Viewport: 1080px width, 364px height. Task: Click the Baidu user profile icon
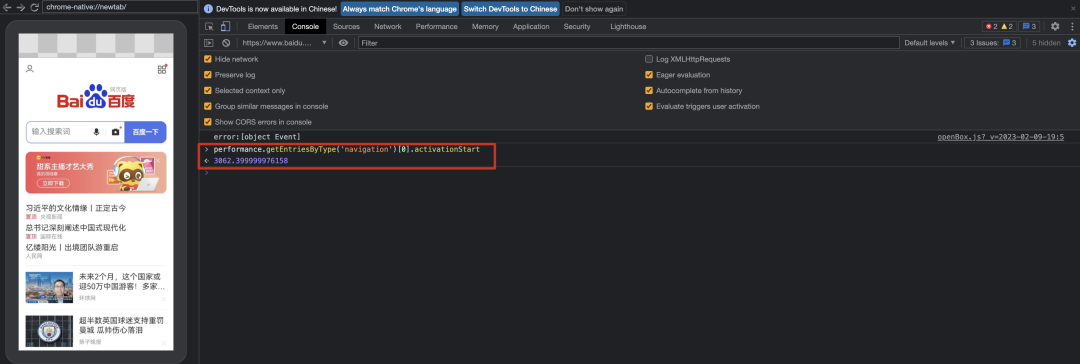click(30, 69)
